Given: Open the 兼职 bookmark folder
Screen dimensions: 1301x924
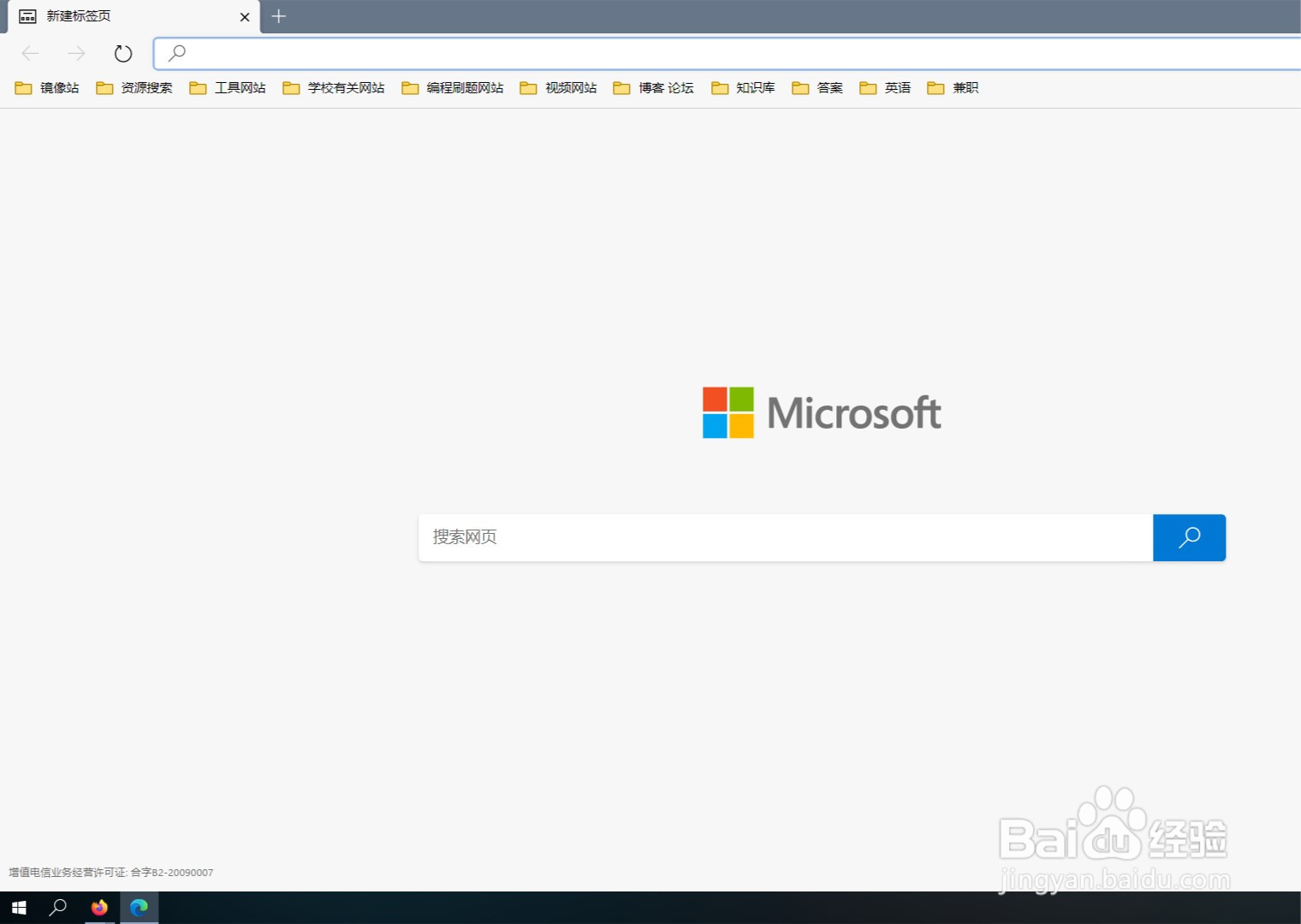Looking at the screenshot, I should click(x=953, y=88).
